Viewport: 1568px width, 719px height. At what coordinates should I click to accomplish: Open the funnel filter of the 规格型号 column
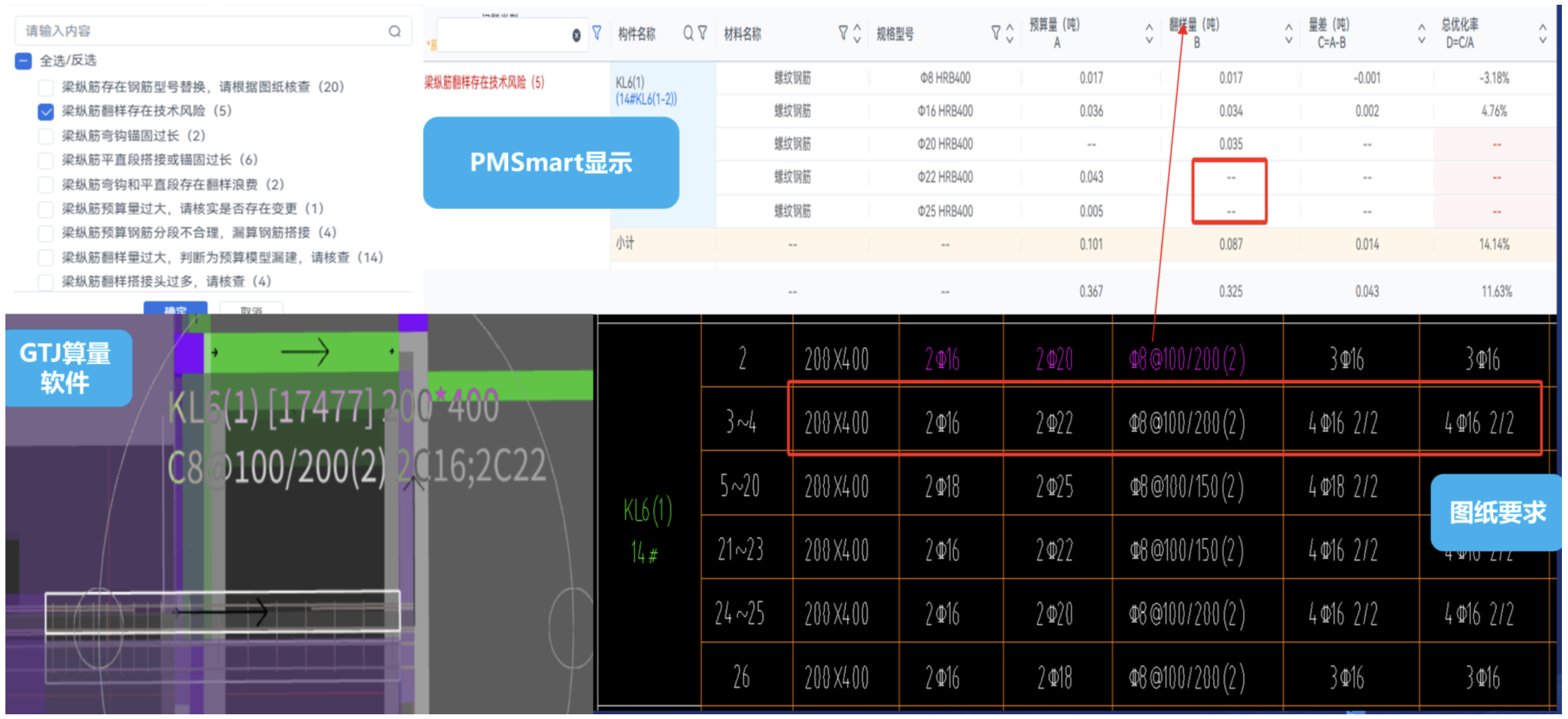(x=996, y=33)
